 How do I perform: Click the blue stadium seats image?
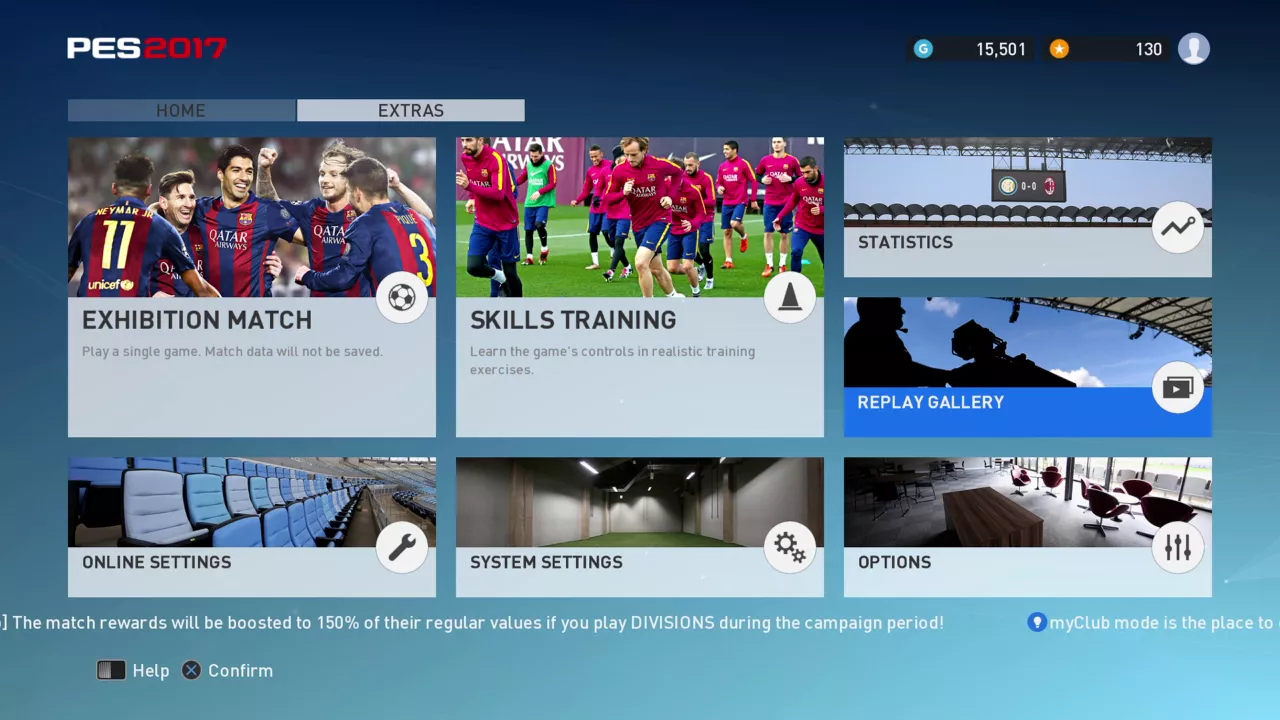(x=252, y=502)
